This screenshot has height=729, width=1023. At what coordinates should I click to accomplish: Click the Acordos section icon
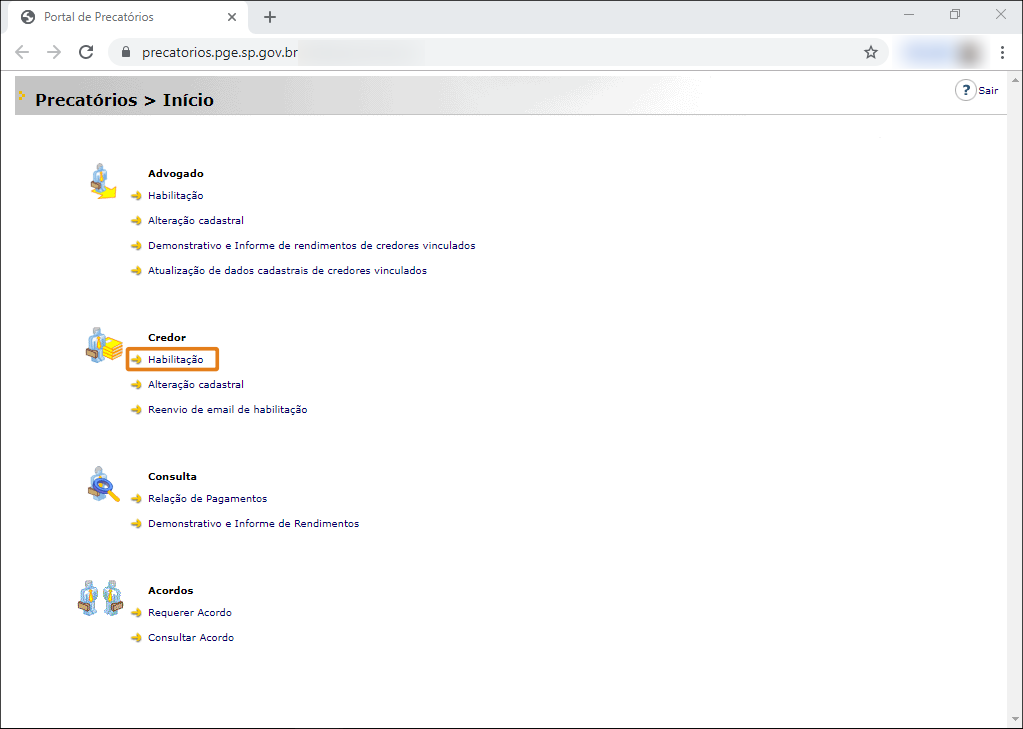click(x=100, y=598)
